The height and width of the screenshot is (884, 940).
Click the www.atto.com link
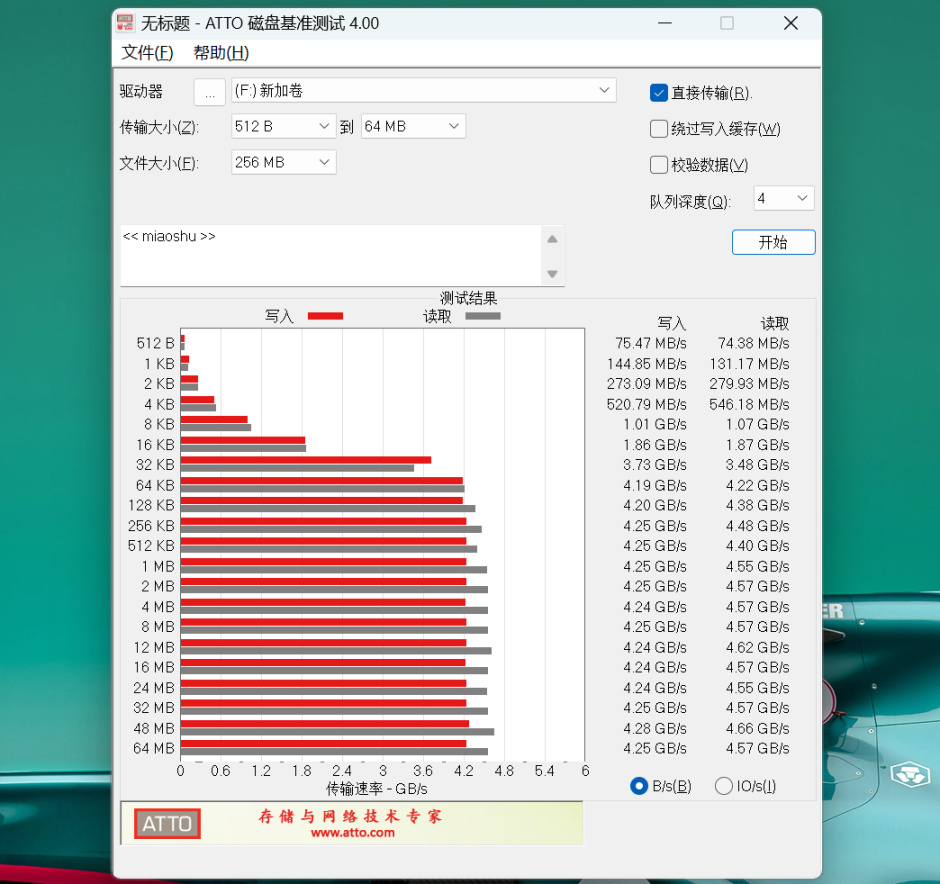pyautogui.click(x=352, y=832)
